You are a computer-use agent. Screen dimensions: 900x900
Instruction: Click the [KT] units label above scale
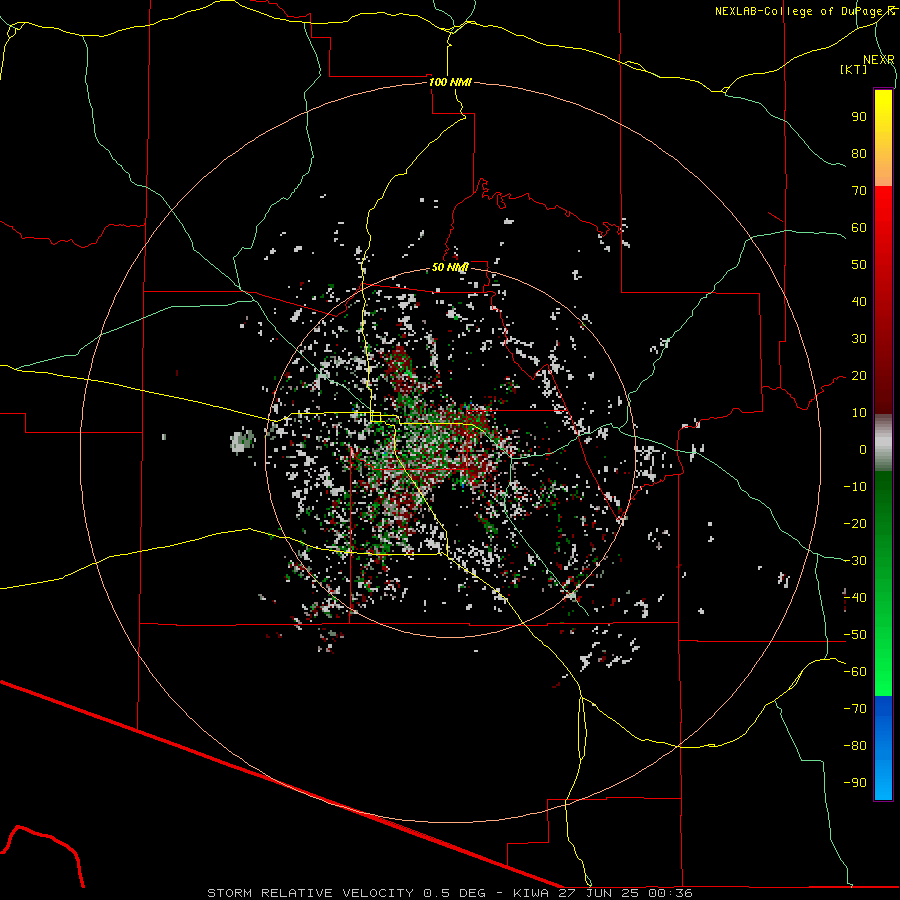pyautogui.click(x=854, y=69)
